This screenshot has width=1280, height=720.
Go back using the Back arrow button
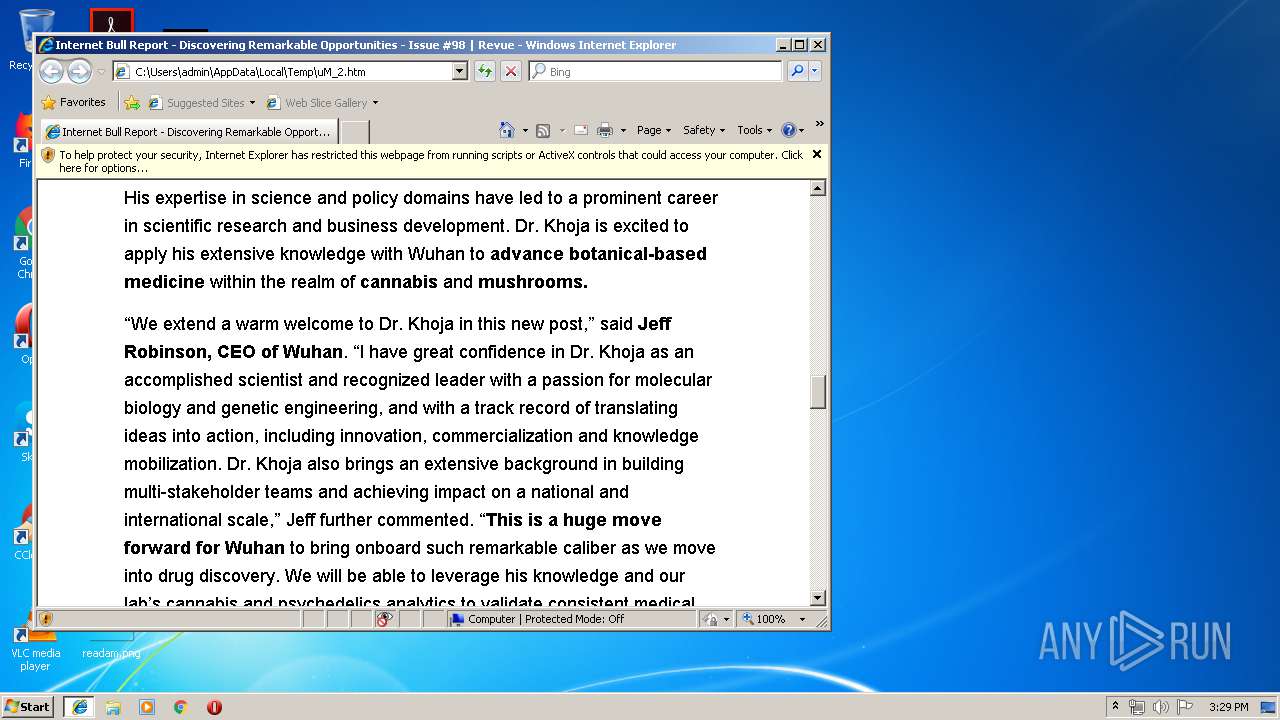[x=52, y=71]
